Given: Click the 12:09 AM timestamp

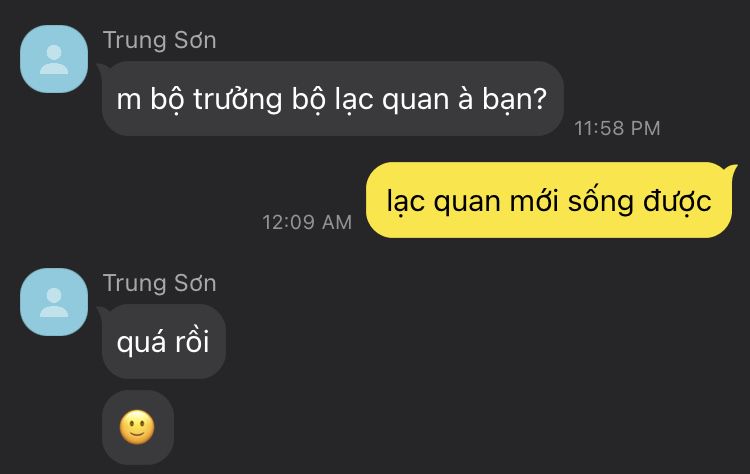Looking at the screenshot, I should (x=307, y=222).
